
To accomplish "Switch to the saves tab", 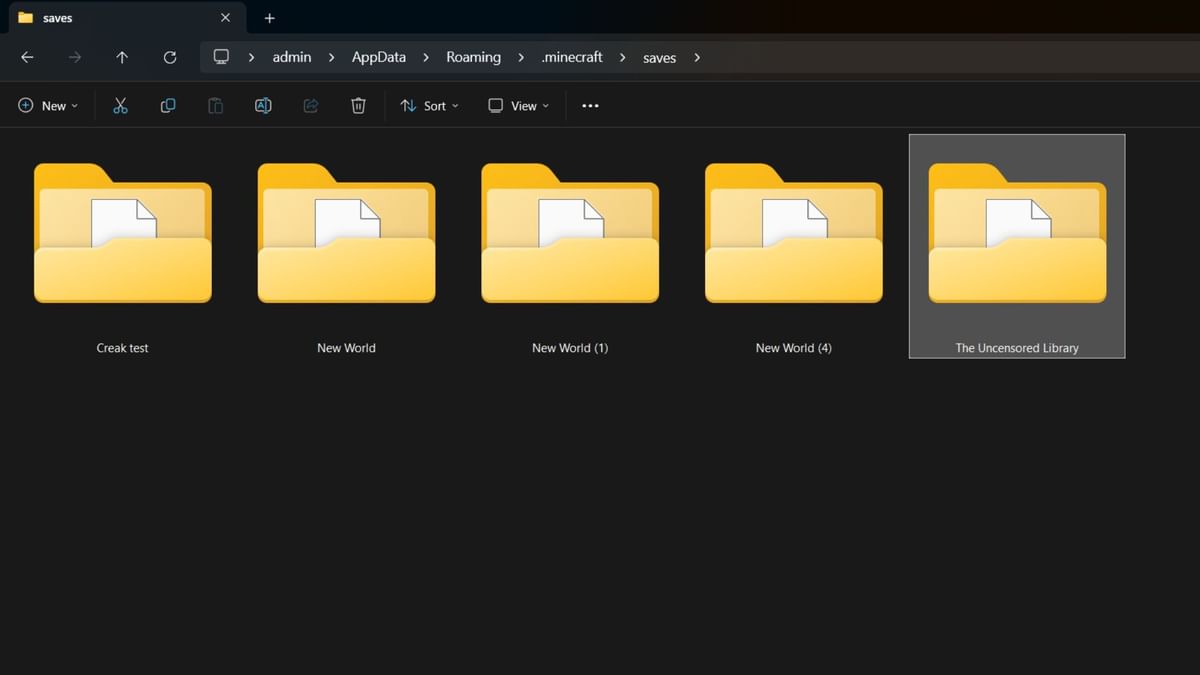I will pyautogui.click(x=57, y=17).
